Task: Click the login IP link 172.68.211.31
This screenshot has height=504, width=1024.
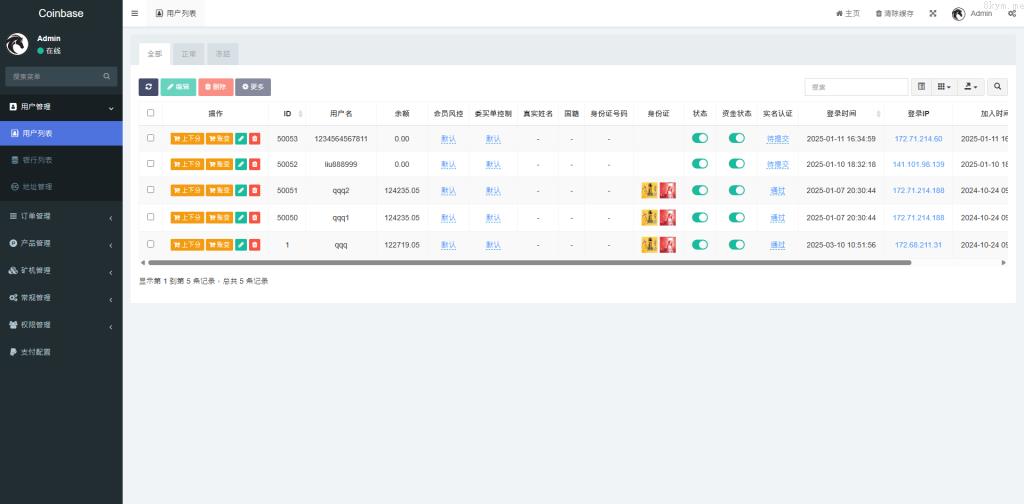Action: coord(918,244)
